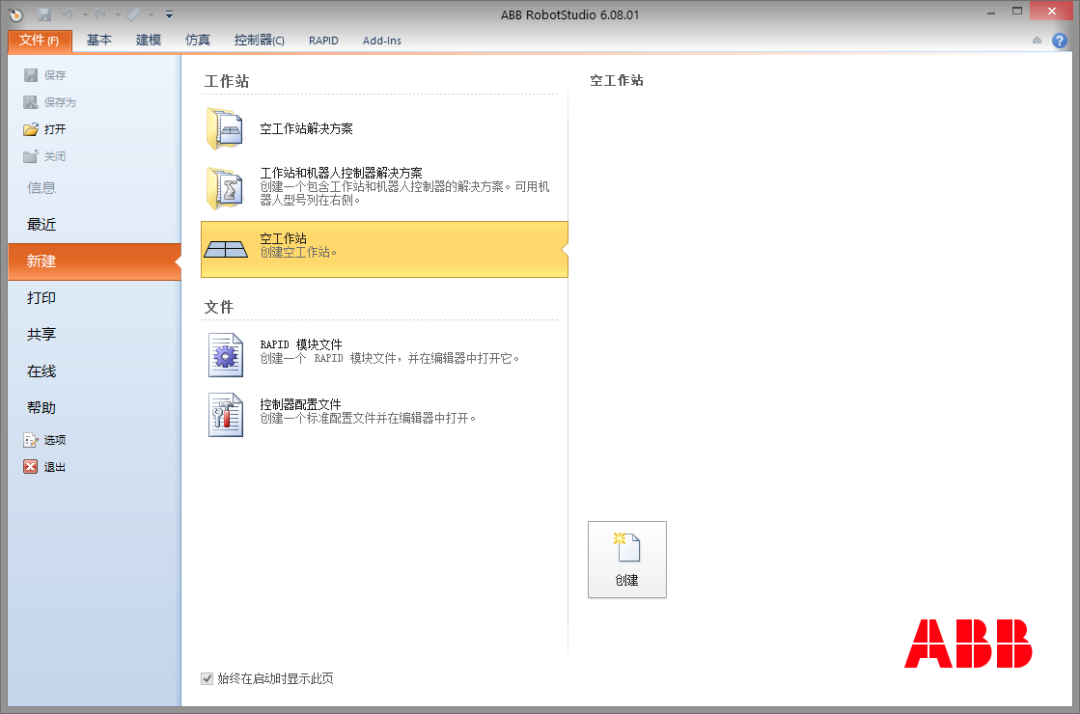Switch to the 建模 ribbon tab
The height and width of the screenshot is (714, 1080).
pyautogui.click(x=148, y=41)
